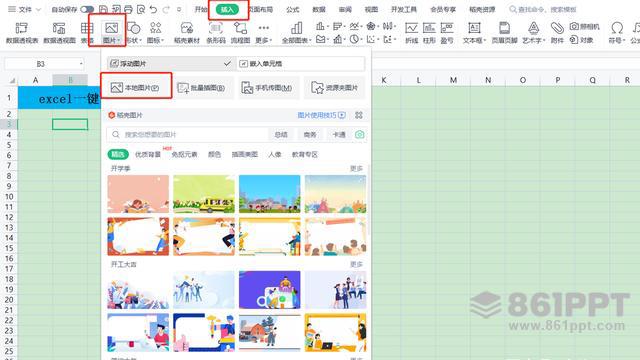Switch to the 会员专享 member tab

[443, 9]
